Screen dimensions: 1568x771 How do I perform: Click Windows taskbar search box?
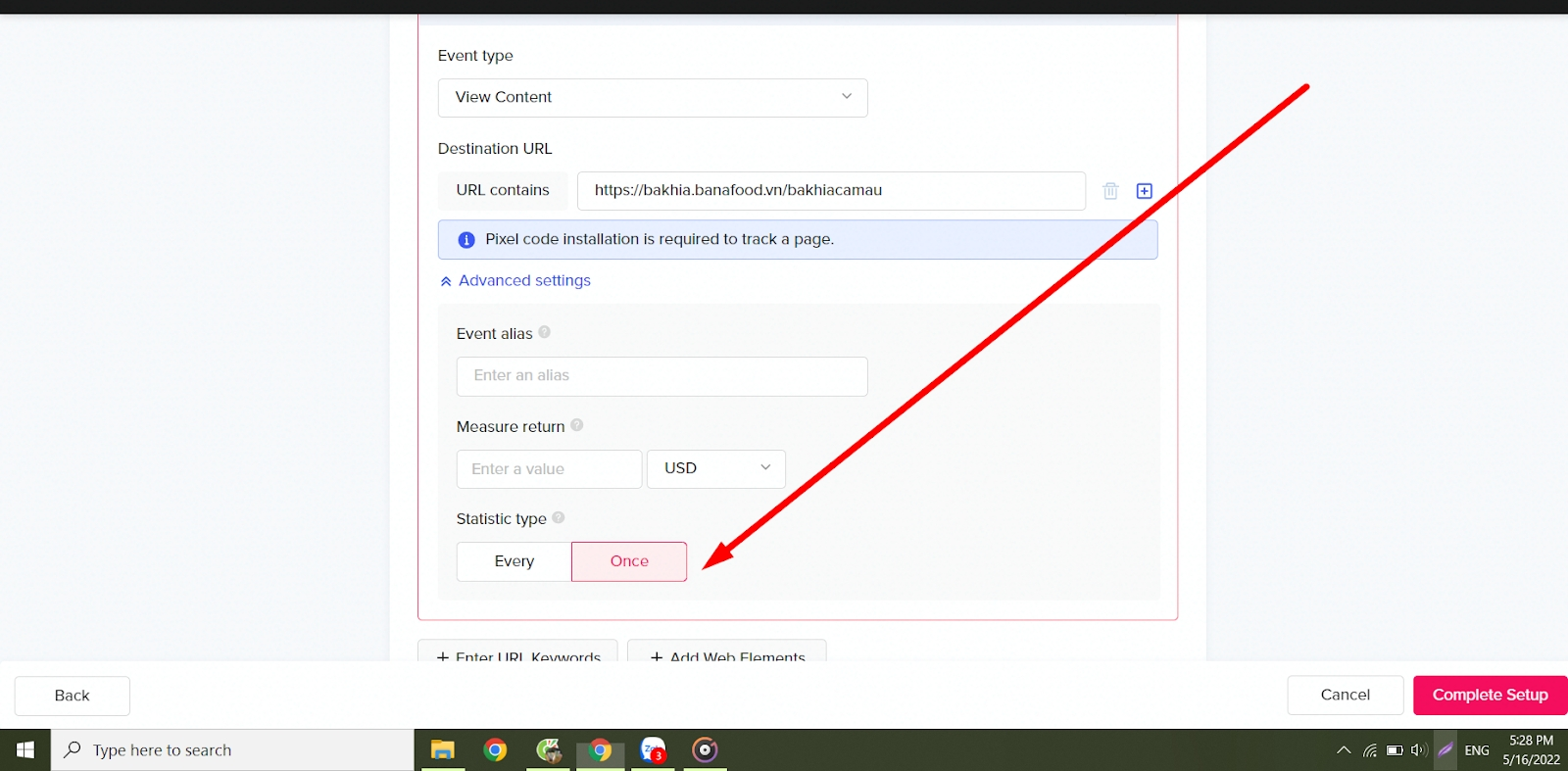232,750
